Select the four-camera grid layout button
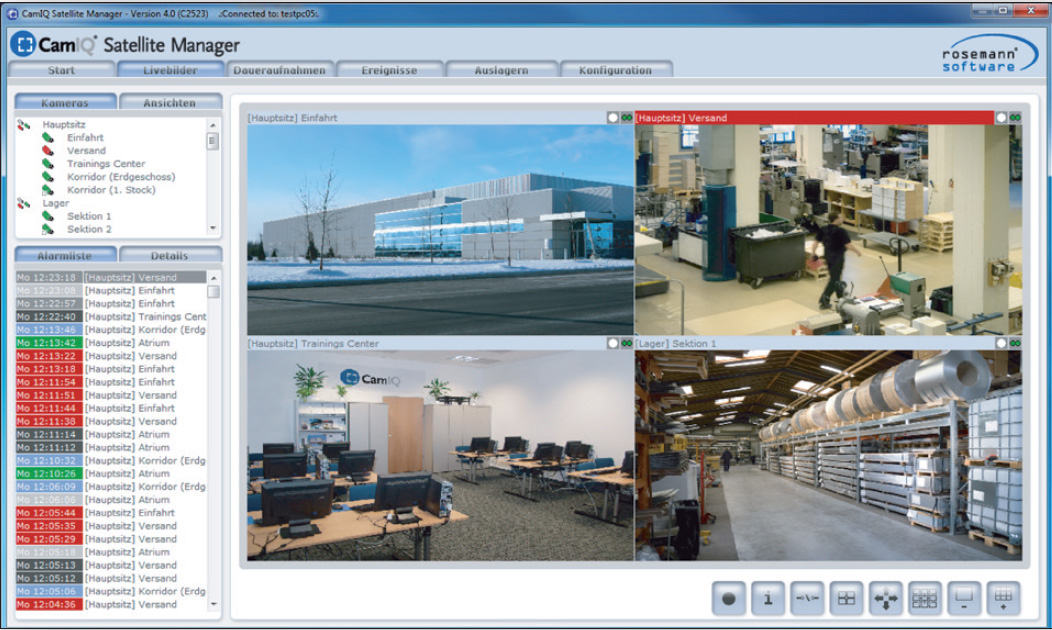1052x630 pixels. (x=847, y=598)
